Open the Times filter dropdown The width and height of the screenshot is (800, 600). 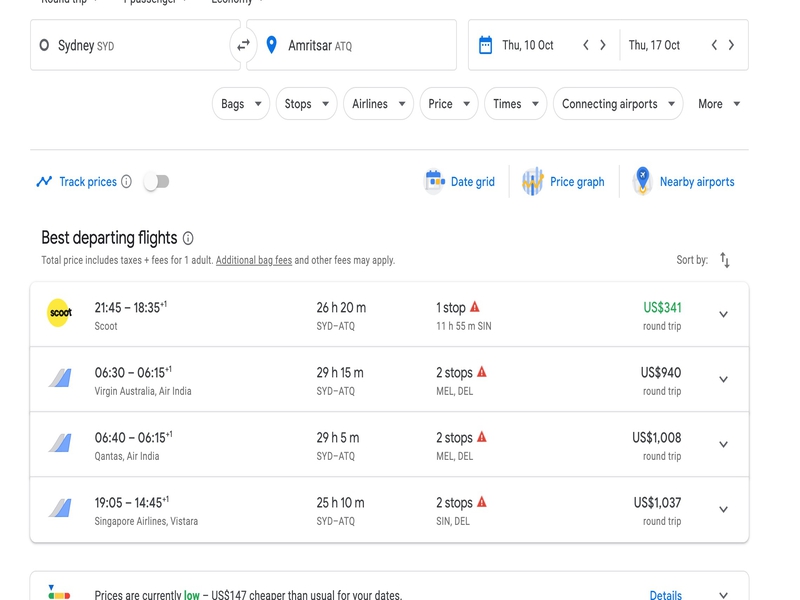click(516, 104)
